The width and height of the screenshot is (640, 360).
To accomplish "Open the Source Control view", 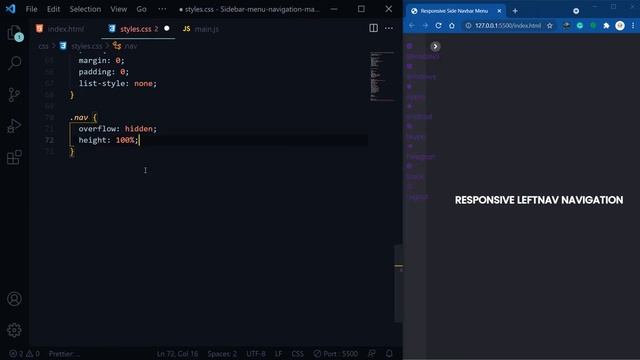I will (x=15, y=95).
